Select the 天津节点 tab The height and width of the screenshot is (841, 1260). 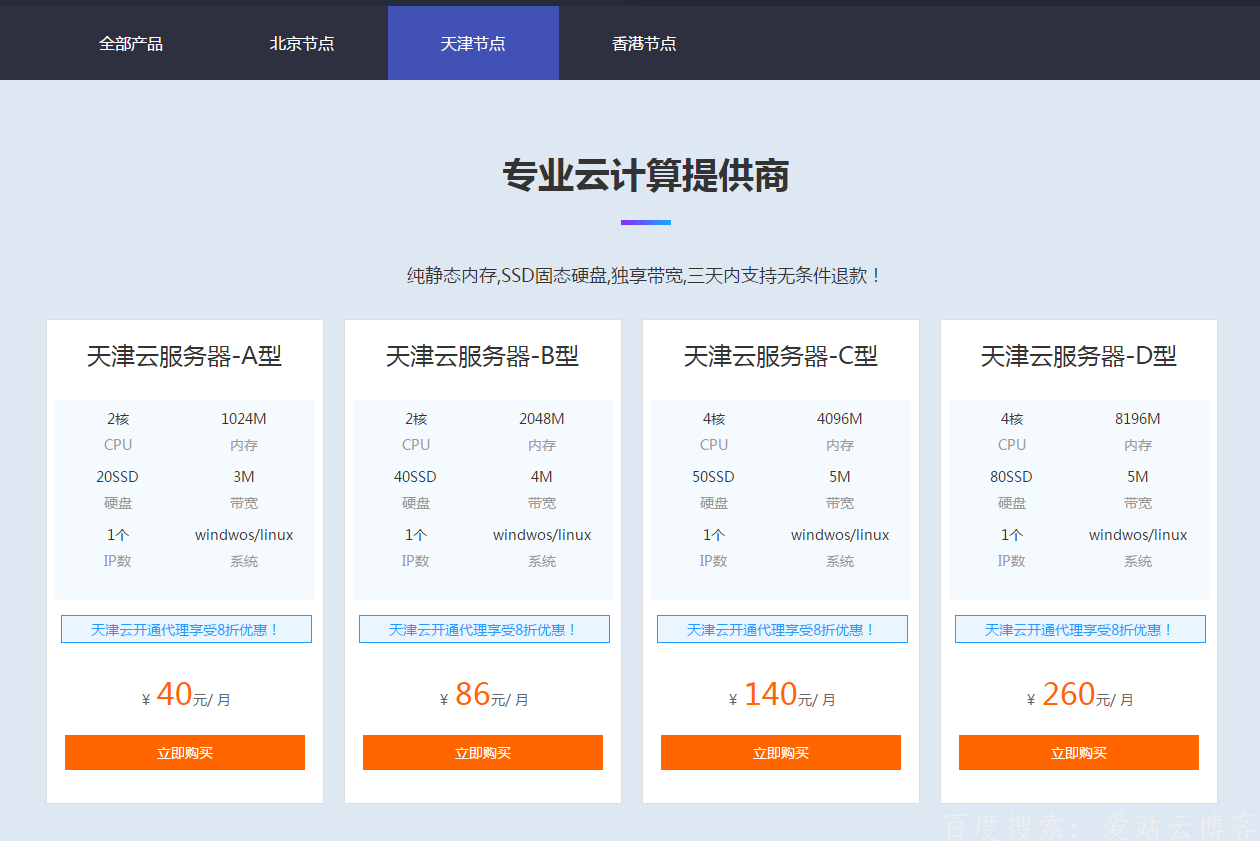click(x=473, y=44)
